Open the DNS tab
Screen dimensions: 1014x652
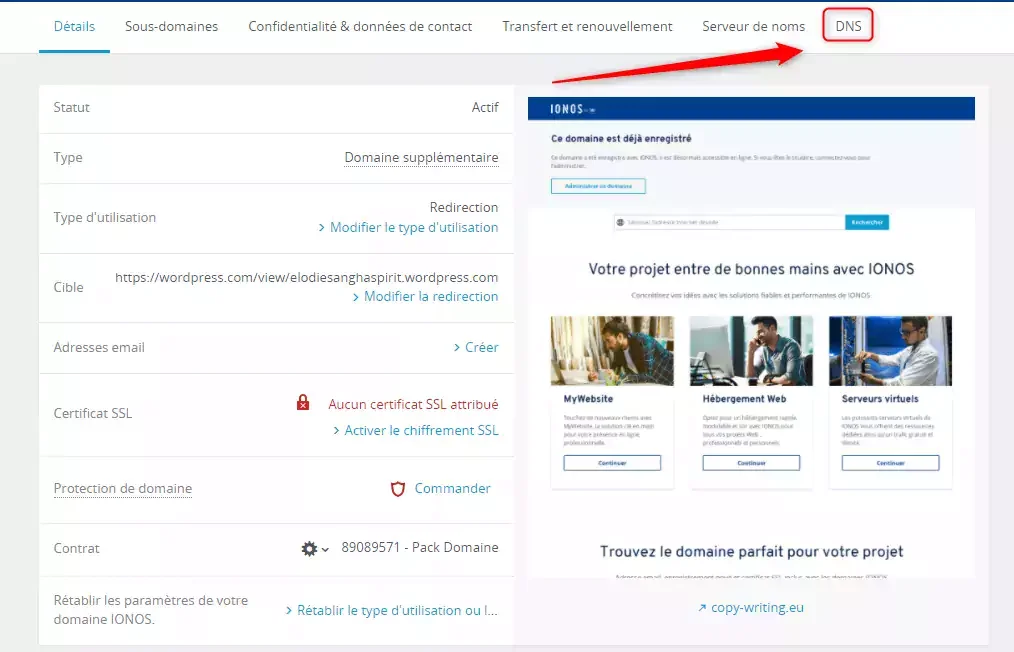848,26
